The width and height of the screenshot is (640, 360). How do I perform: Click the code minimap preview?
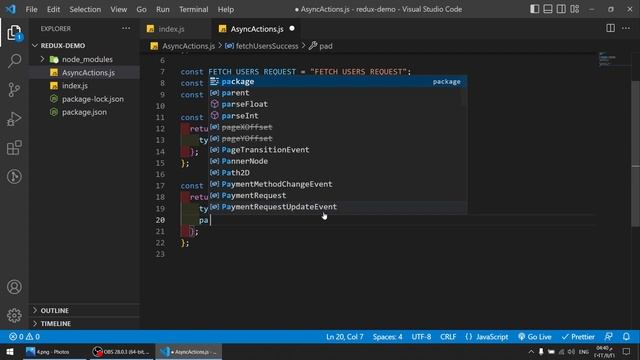point(608,59)
